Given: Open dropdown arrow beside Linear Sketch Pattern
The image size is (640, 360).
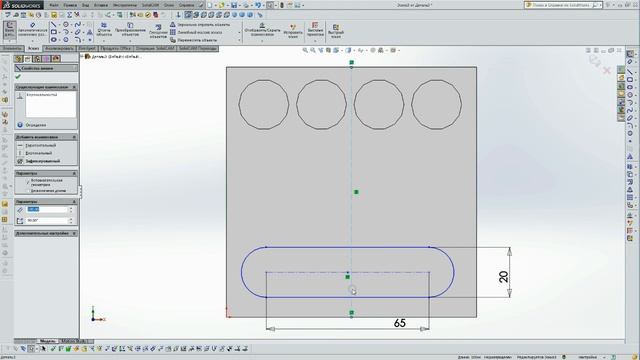Looking at the screenshot, I should (239, 32).
